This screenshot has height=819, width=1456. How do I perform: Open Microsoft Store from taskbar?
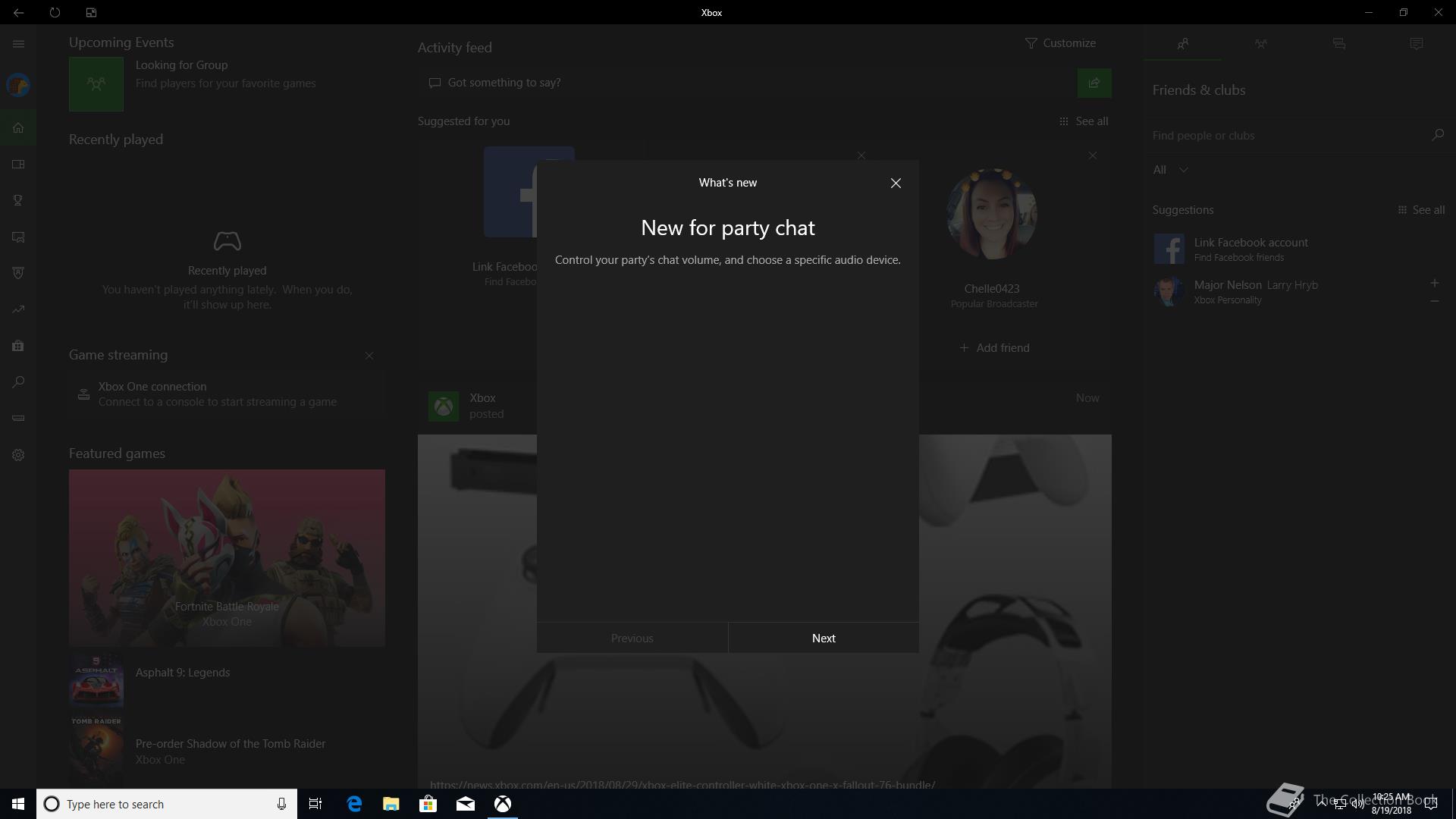pos(428,804)
